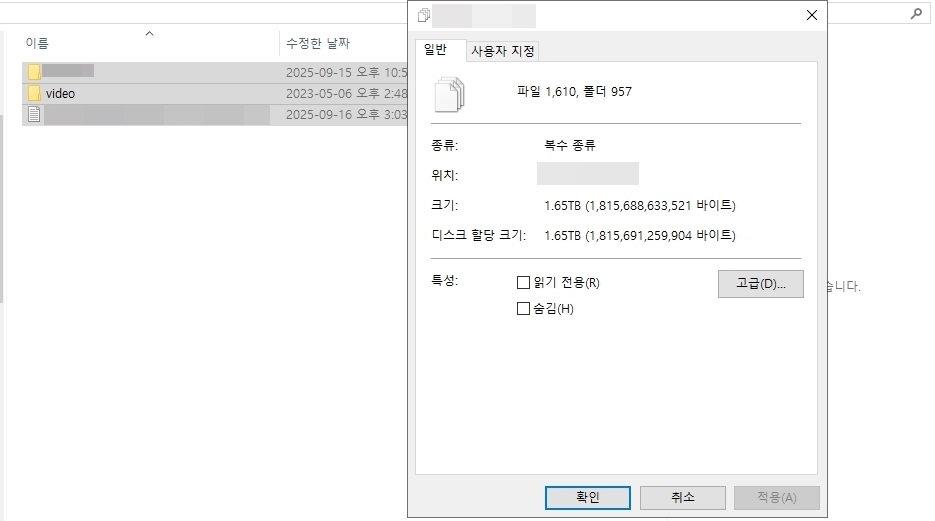Click the 적용(A) button
The width and height of the screenshot is (935, 521).
coord(776,497)
